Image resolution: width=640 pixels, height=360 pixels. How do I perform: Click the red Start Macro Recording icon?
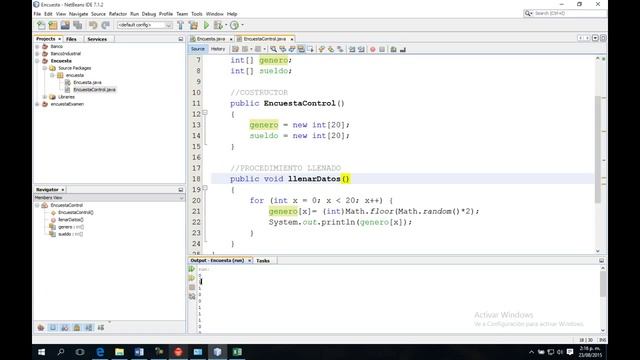[373, 49]
